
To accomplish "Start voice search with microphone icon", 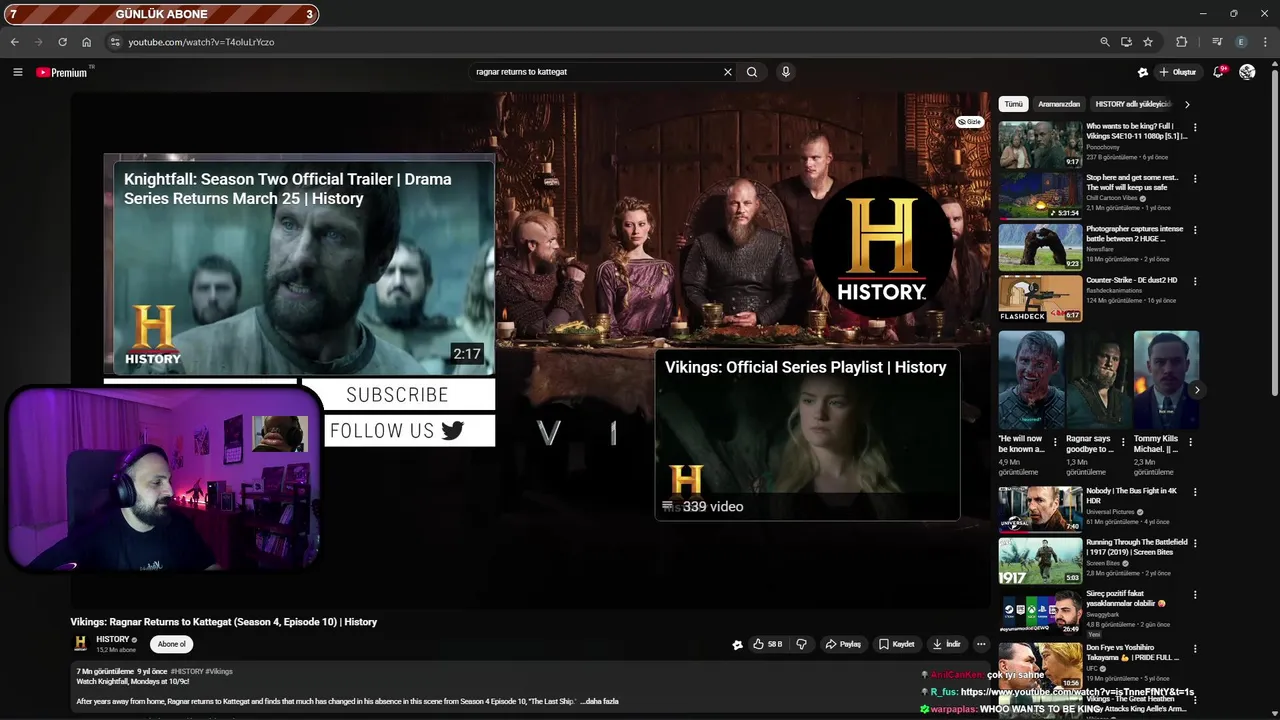I will point(786,72).
